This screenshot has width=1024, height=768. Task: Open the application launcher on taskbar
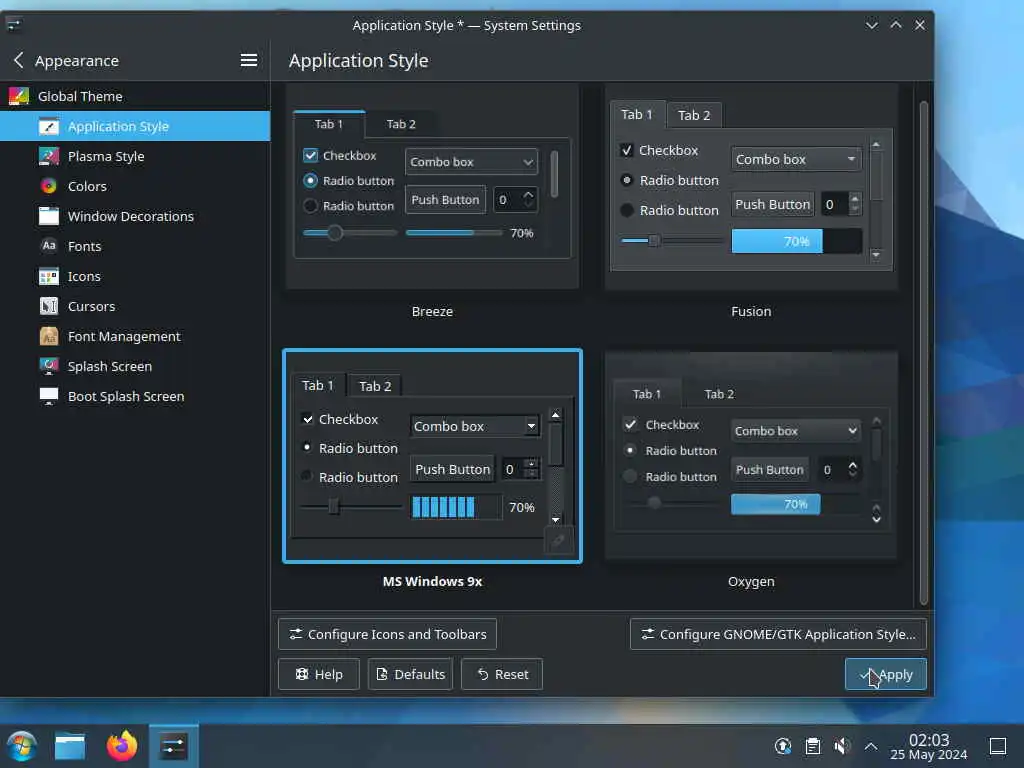(22, 746)
